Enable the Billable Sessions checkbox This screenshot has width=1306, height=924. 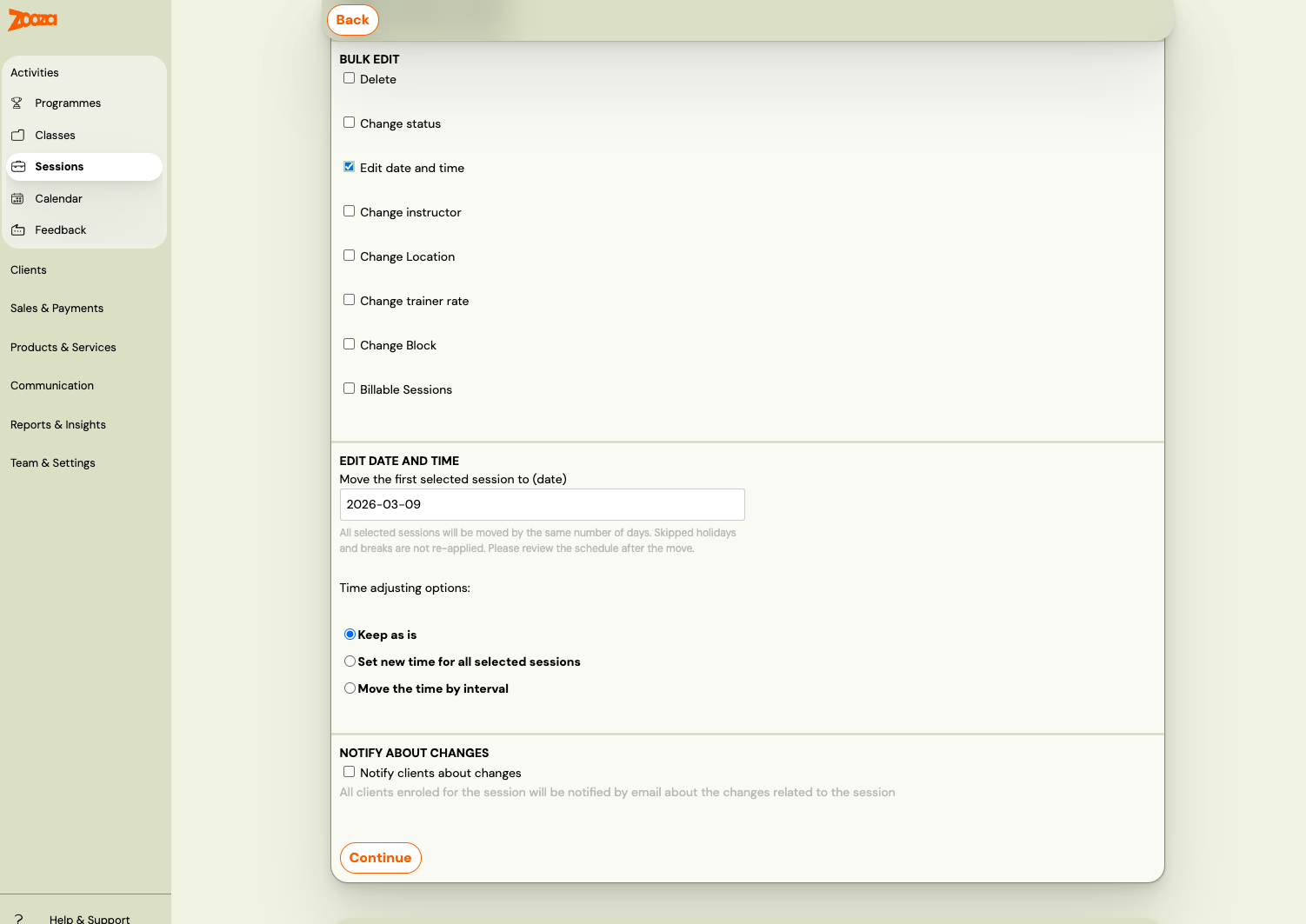349,389
